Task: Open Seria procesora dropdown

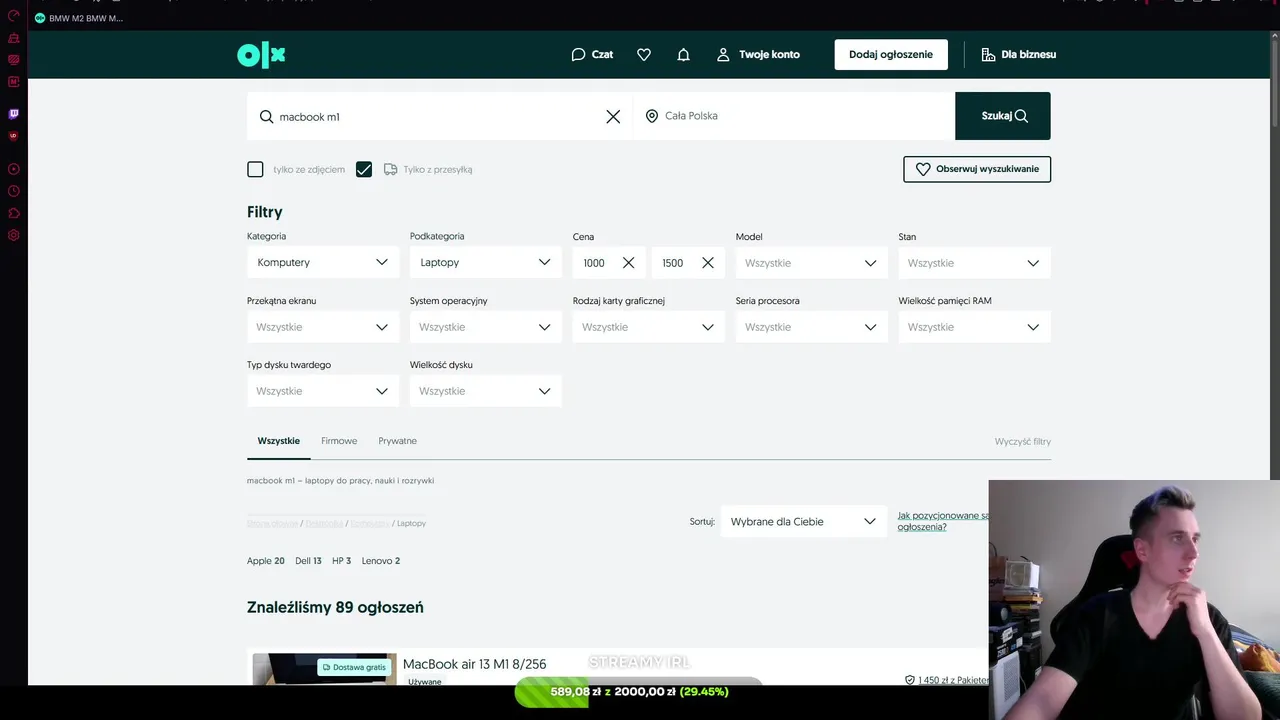Action: 811,327
